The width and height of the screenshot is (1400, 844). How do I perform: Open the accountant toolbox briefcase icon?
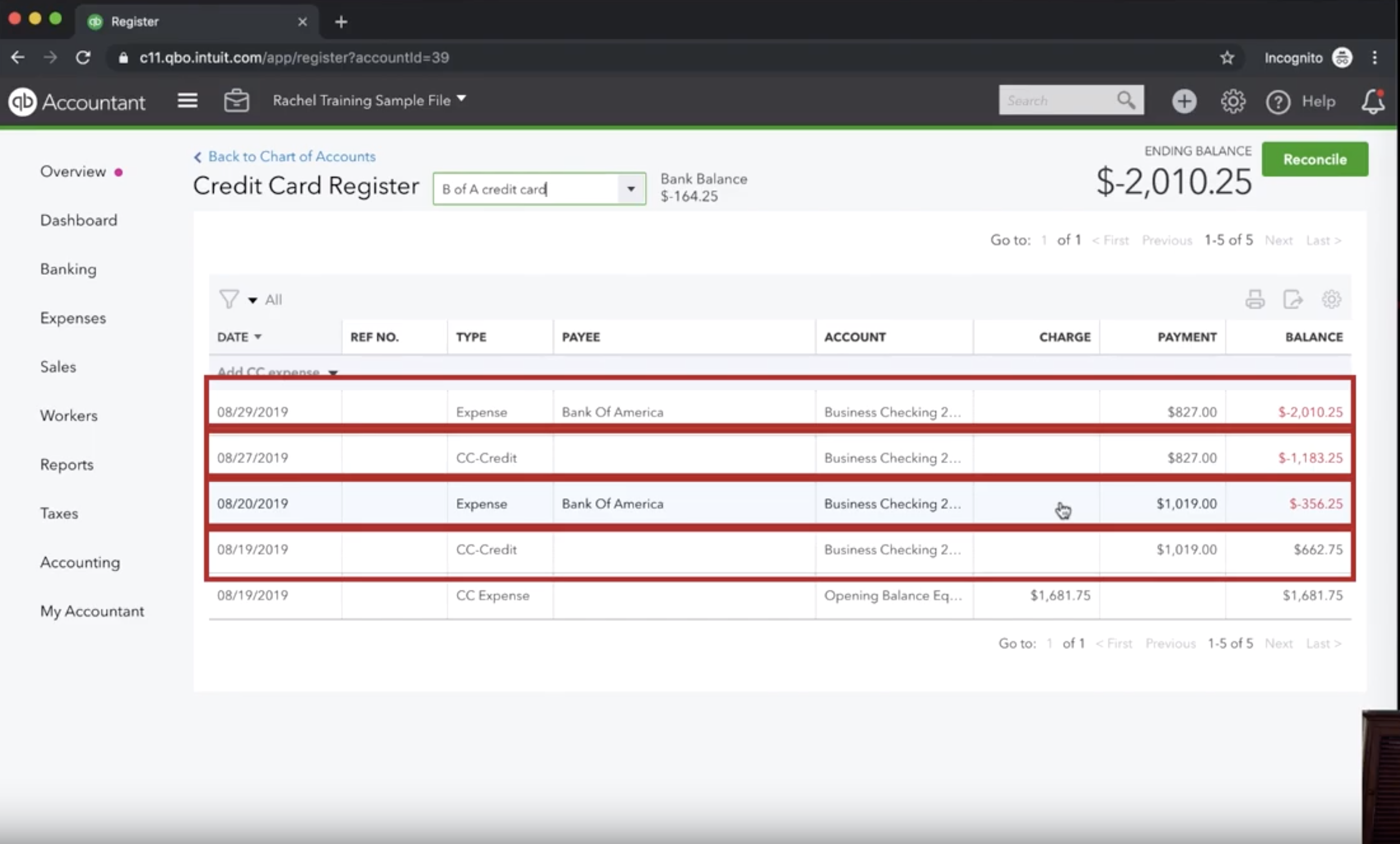tap(237, 101)
